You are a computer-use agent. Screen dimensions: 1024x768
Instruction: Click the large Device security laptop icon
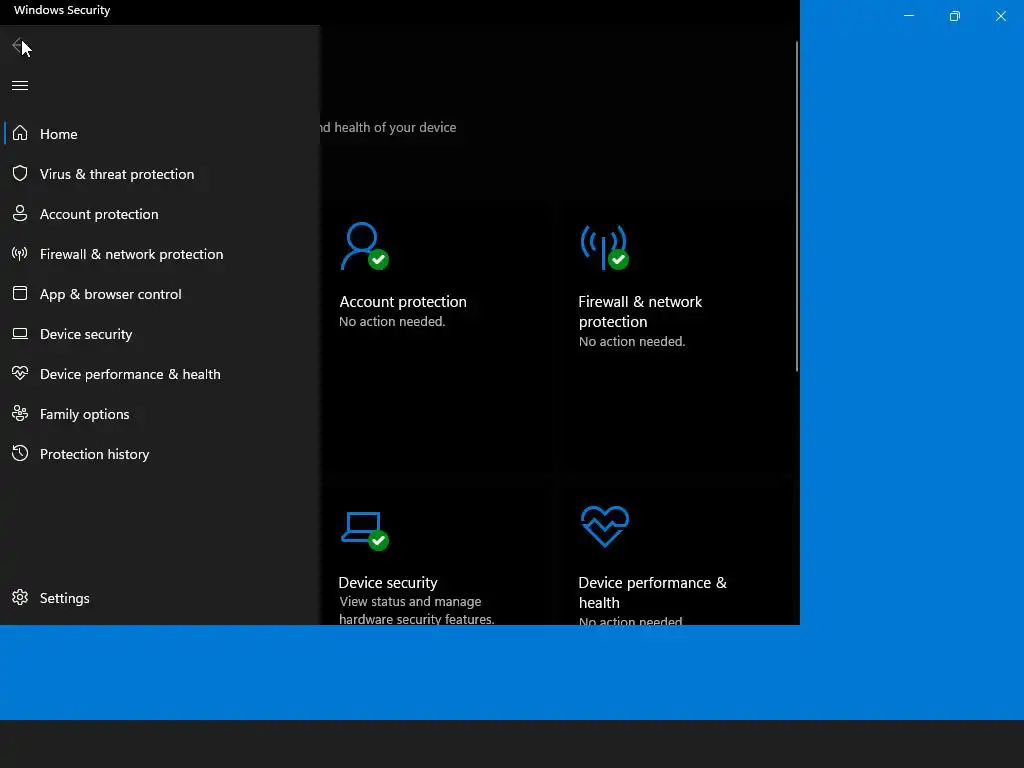click(364, 531)
